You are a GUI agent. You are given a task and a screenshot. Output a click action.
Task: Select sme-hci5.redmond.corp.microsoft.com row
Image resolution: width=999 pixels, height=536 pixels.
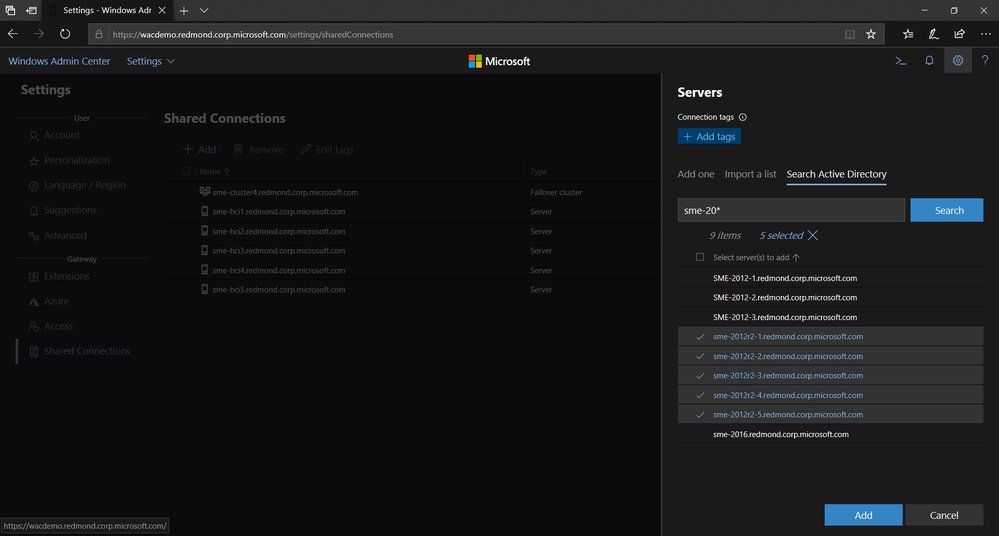coord(412,289)
